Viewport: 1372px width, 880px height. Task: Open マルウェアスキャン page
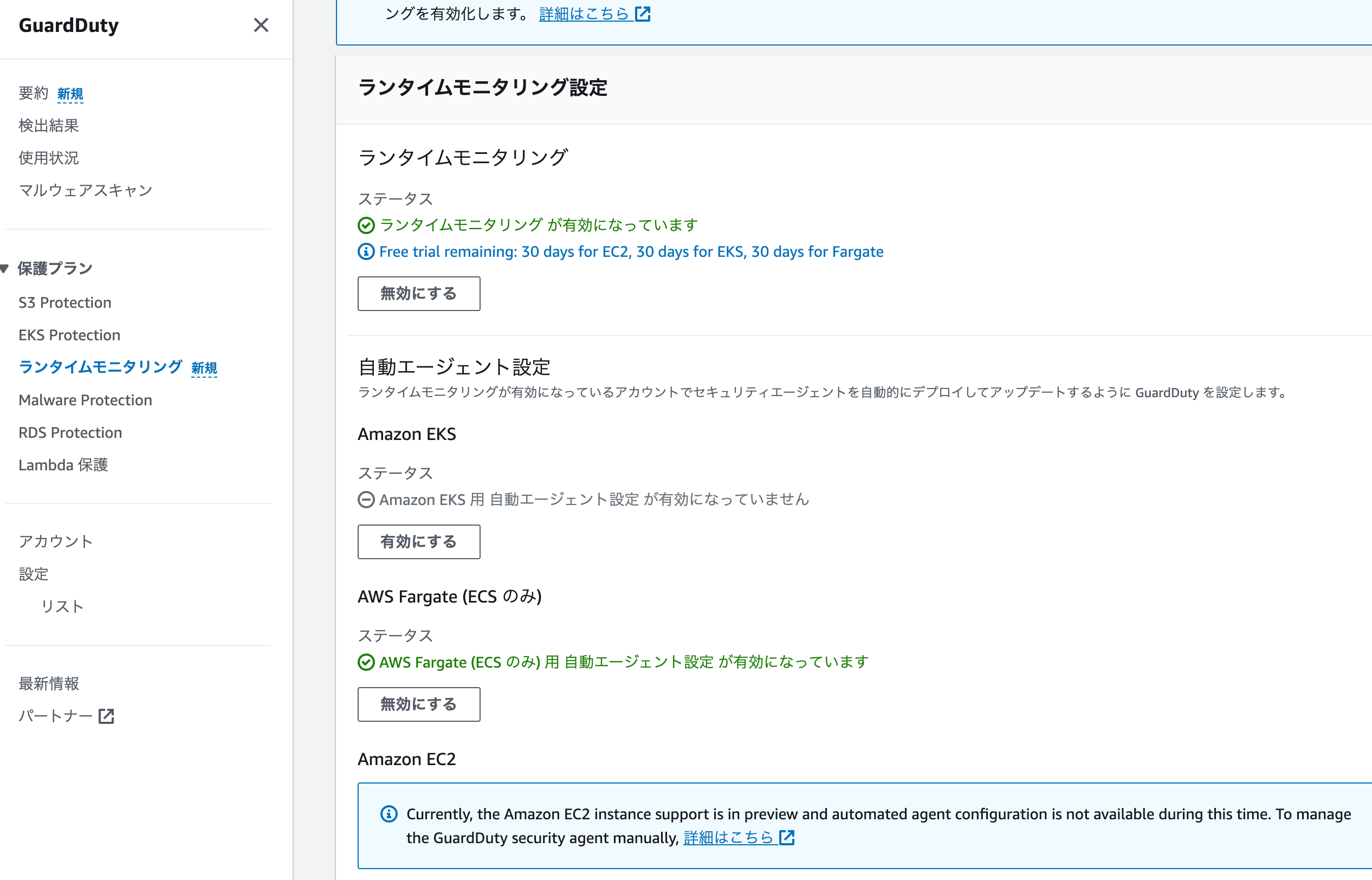point(86,190)
